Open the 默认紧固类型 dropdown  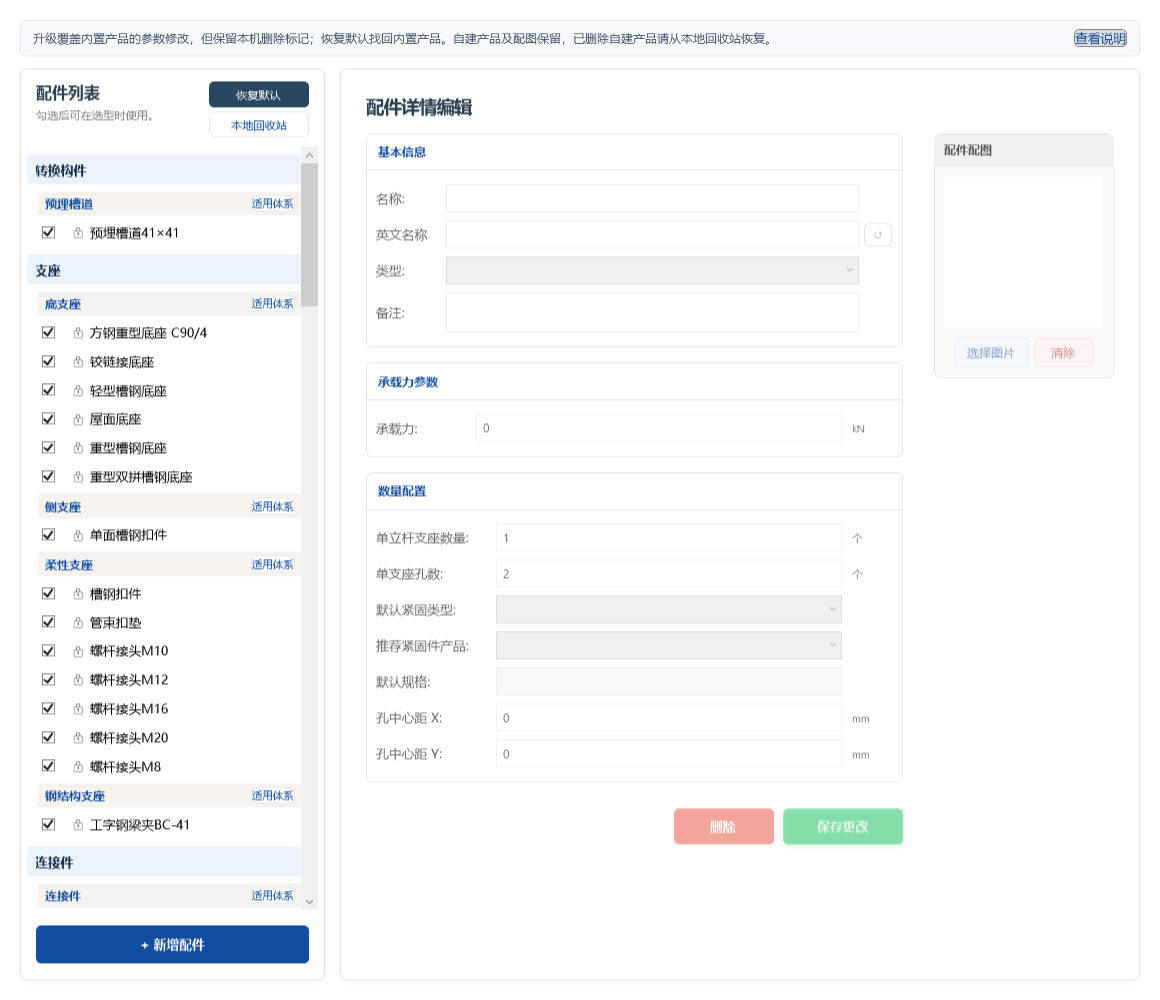click(x=668, y=609)
